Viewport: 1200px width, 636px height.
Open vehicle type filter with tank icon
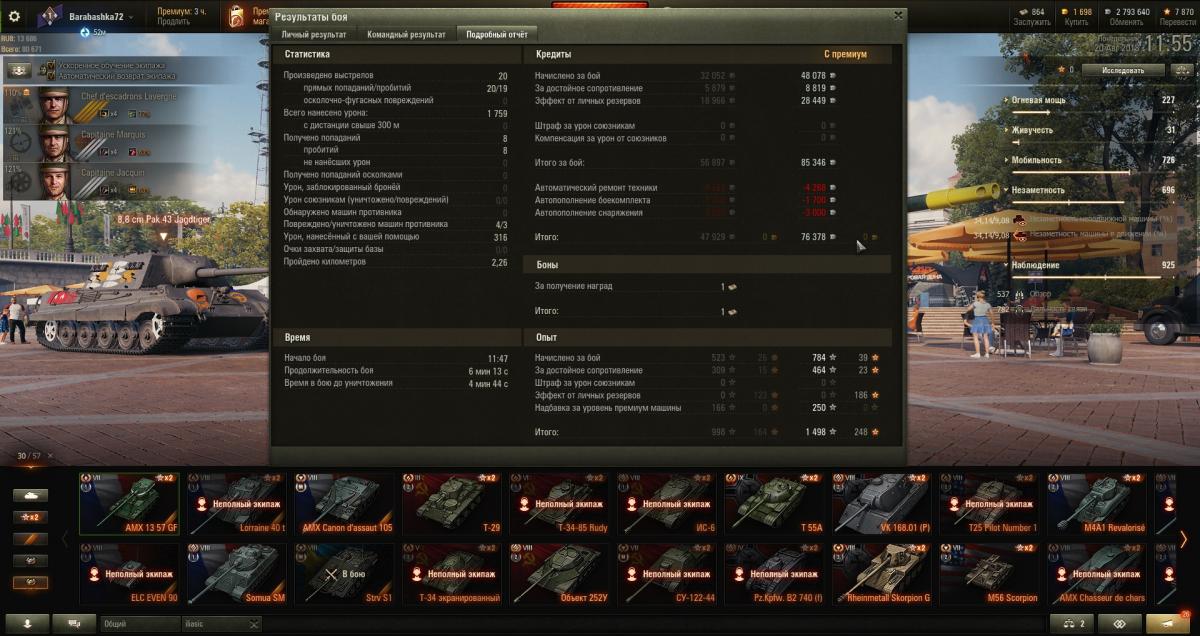tap(30, 495)
